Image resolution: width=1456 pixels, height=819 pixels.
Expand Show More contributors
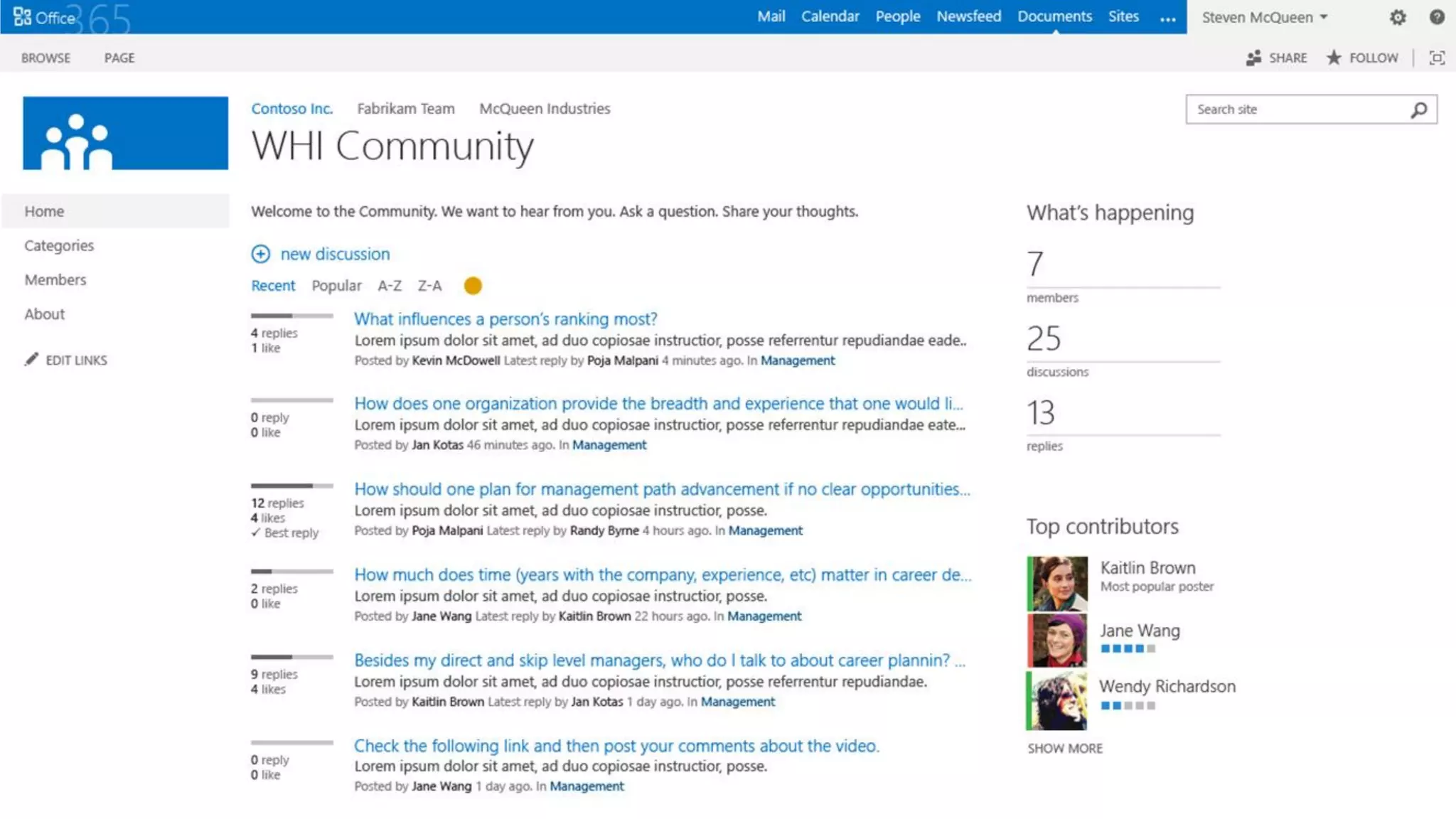pyautogui.click(x=1064, y=748)
